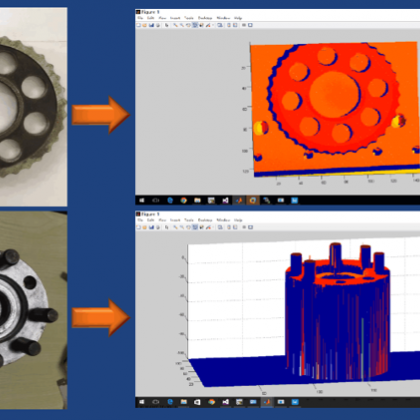This screenshot has height=420, width=420.
Task: Click the yellow sphere on gear surface plot
Action: pos(260,128)
